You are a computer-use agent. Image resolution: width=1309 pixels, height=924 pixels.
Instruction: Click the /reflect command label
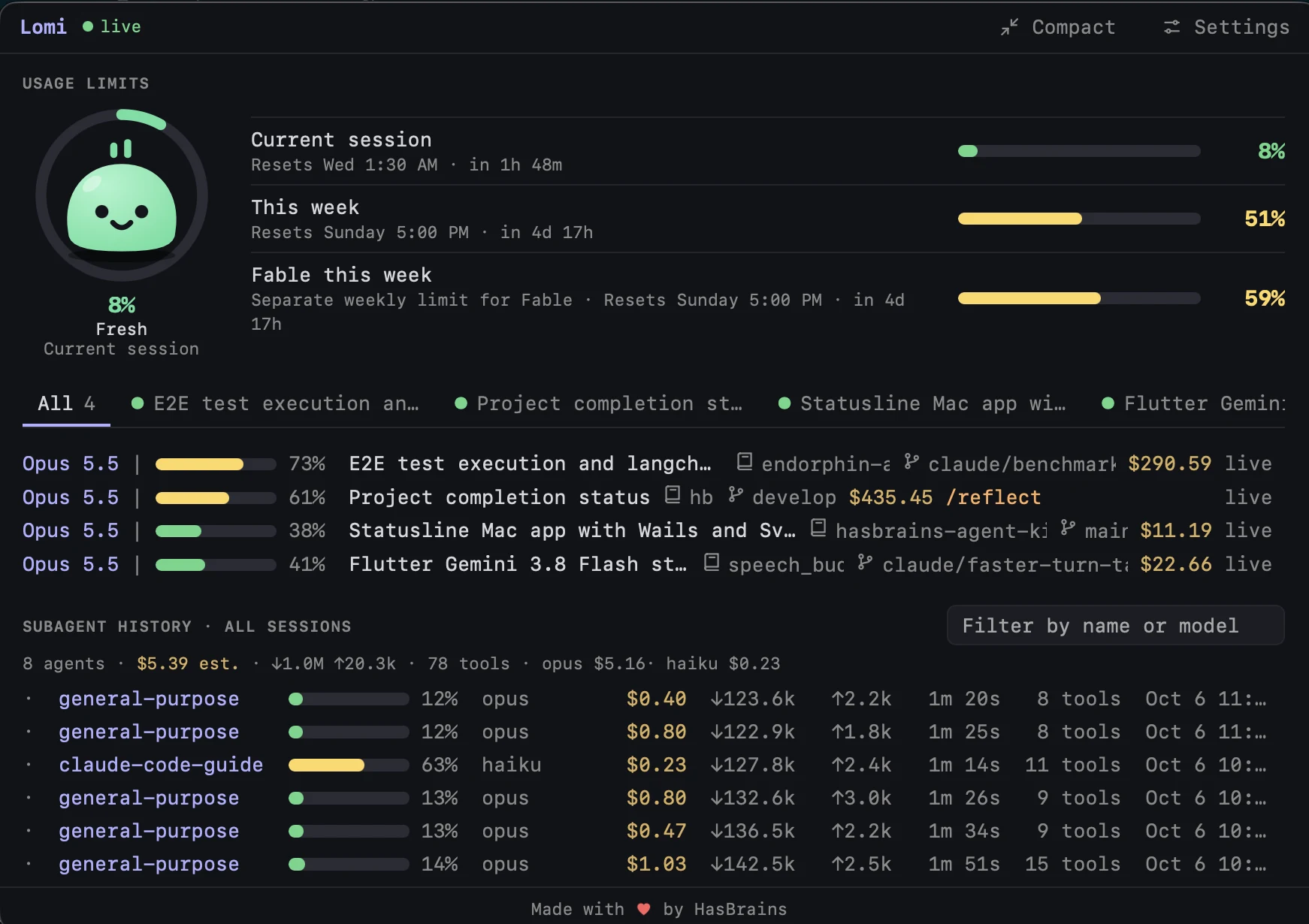[x=993, y=497]
